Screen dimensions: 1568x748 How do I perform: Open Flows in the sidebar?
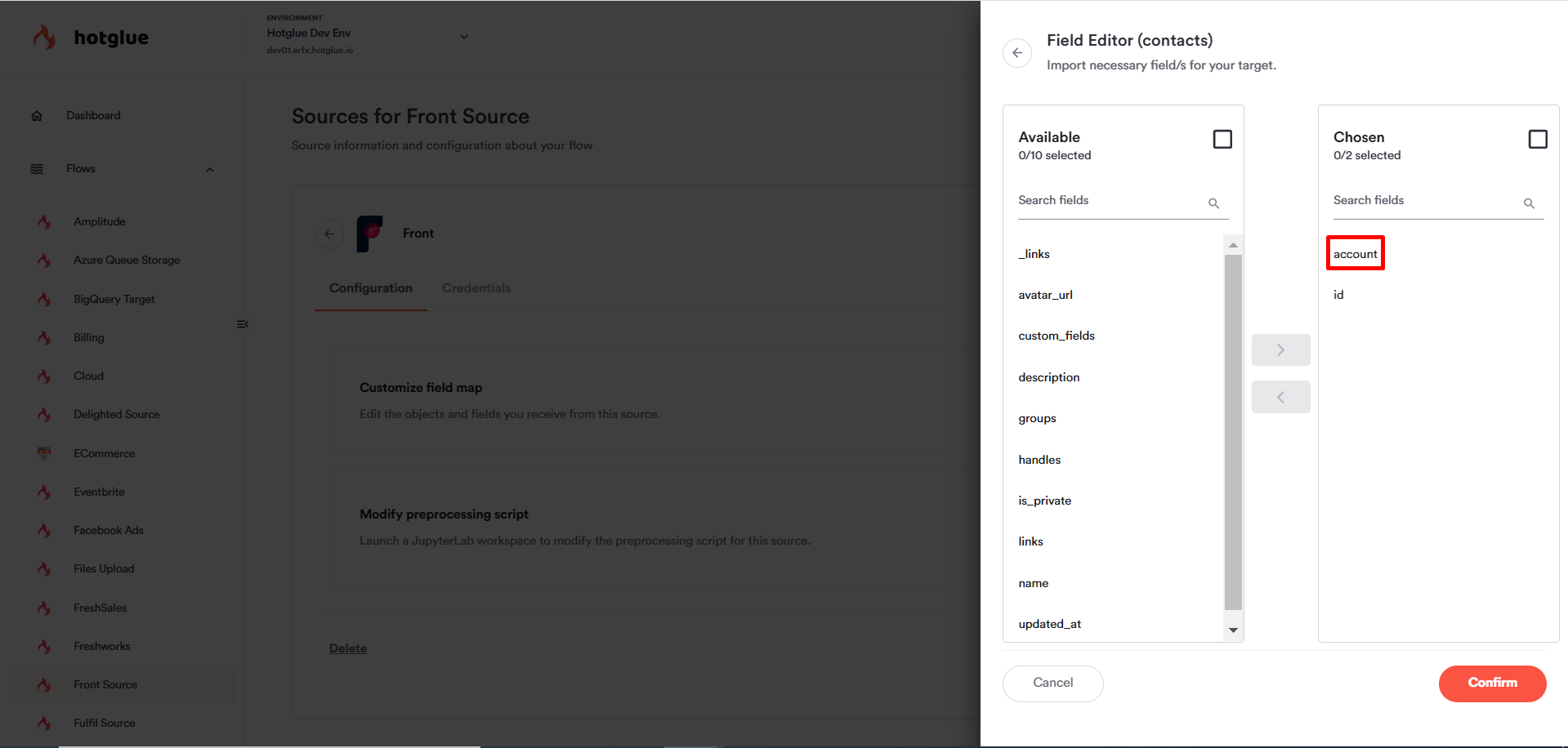click(81, 169)
